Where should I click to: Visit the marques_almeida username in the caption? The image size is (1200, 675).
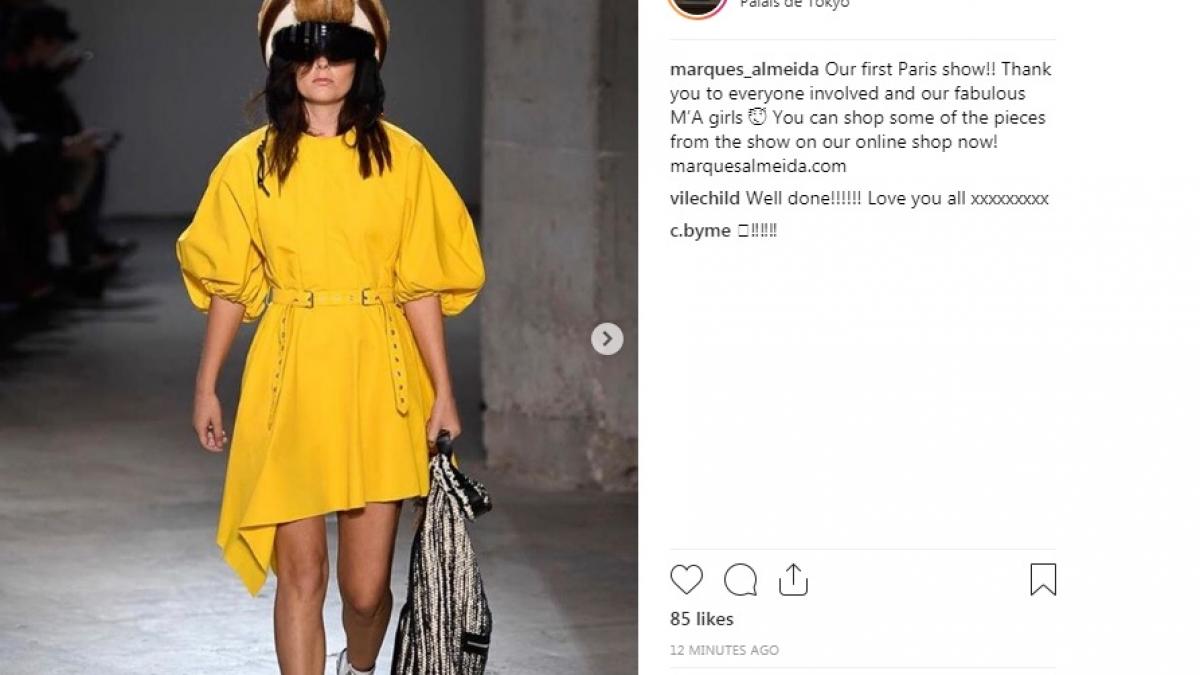(744, 69)
